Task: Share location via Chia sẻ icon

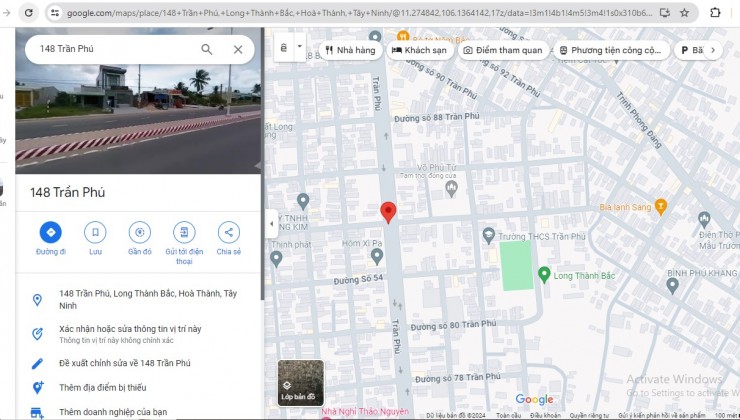Action: point(229,232)
